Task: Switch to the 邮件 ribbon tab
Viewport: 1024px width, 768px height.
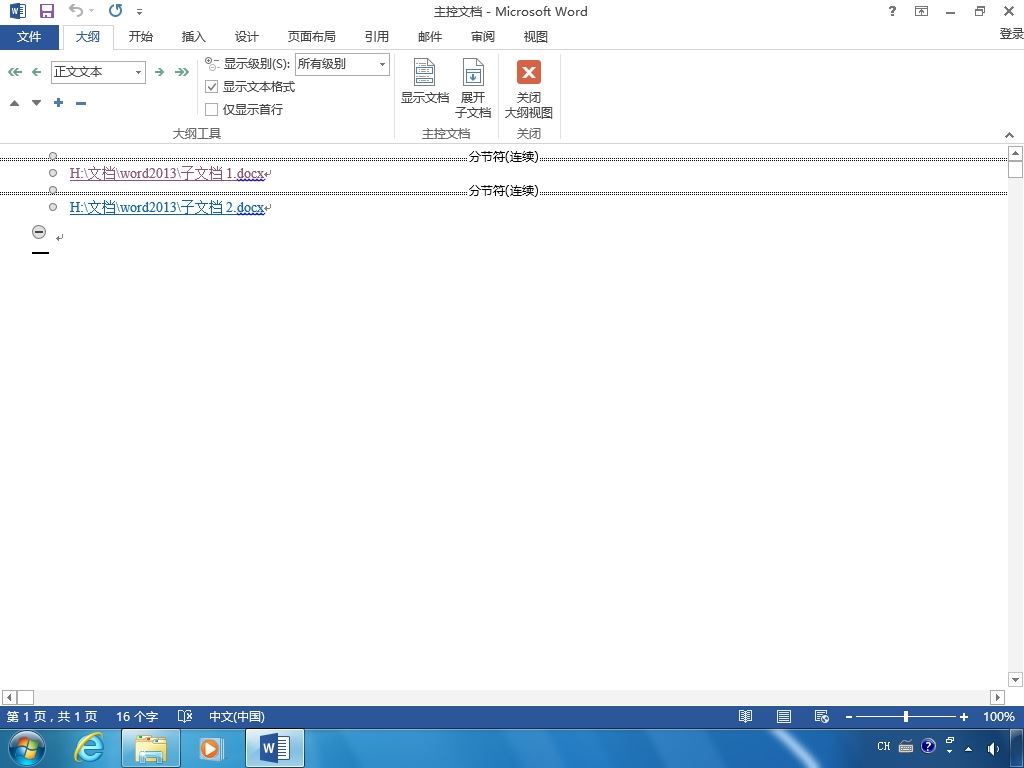Action: point(430,37)
